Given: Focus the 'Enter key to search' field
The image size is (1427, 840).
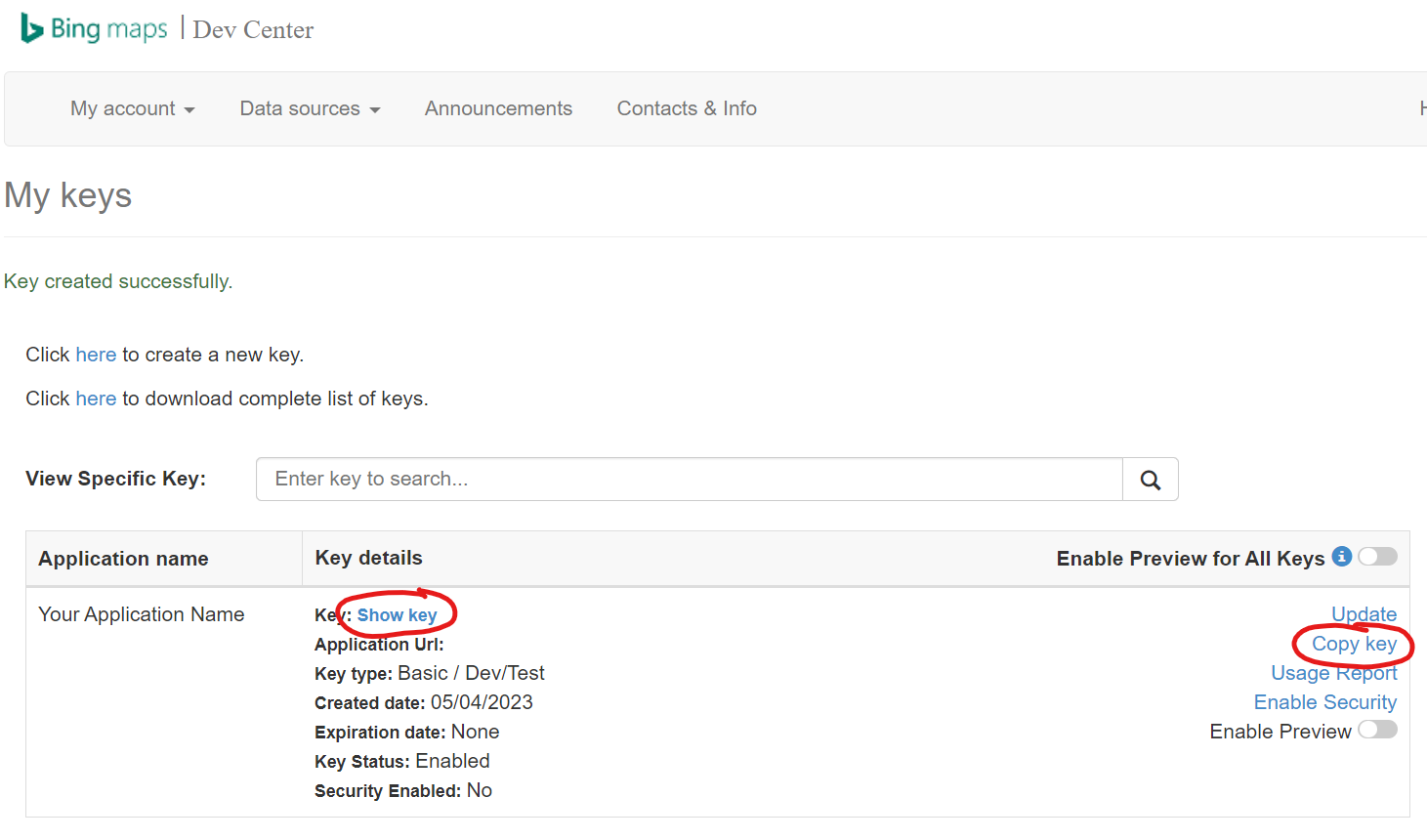Looking at the screenshot, I should tap(689, 480).
